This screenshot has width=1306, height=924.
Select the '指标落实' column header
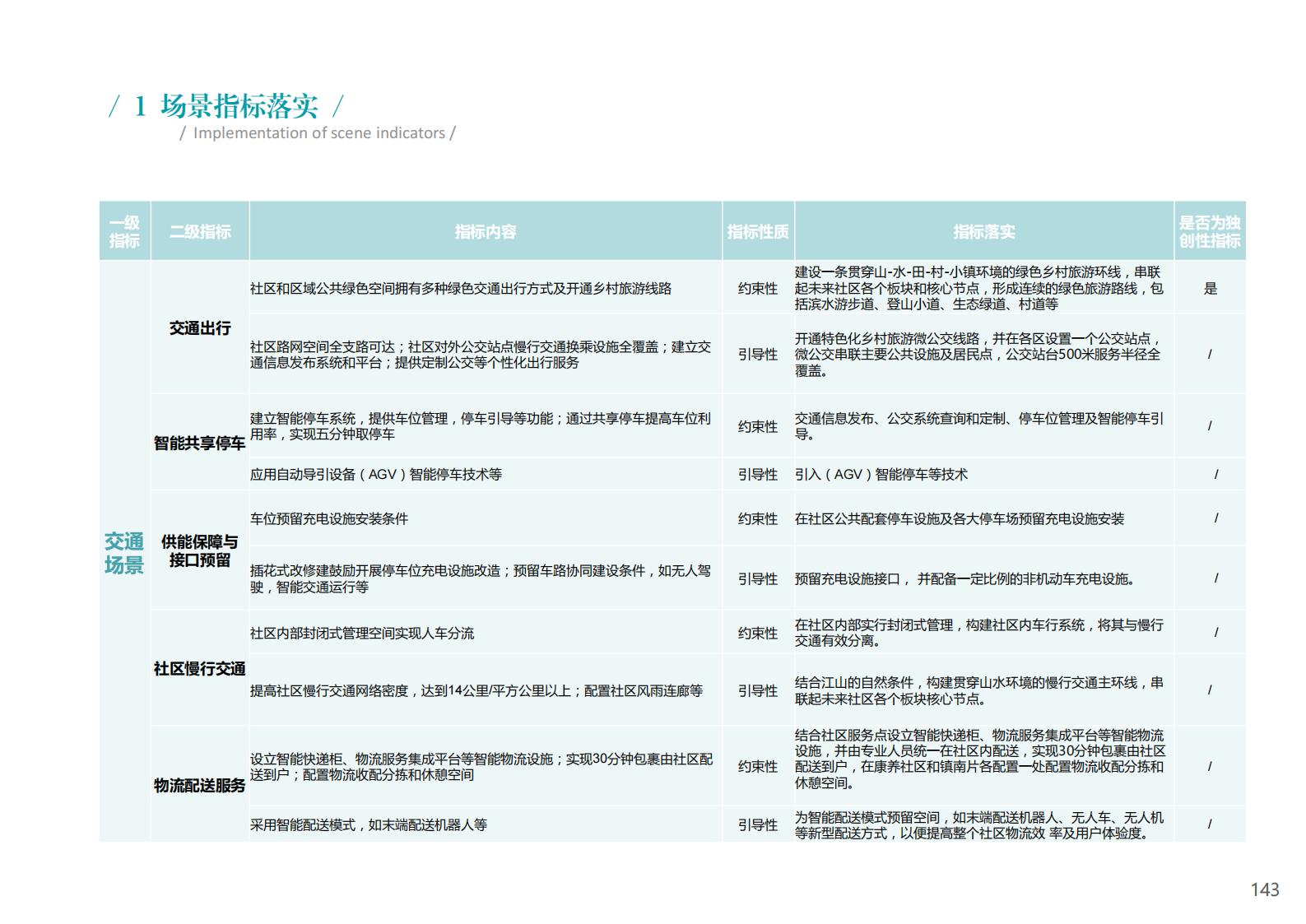[x=984, y=231]
